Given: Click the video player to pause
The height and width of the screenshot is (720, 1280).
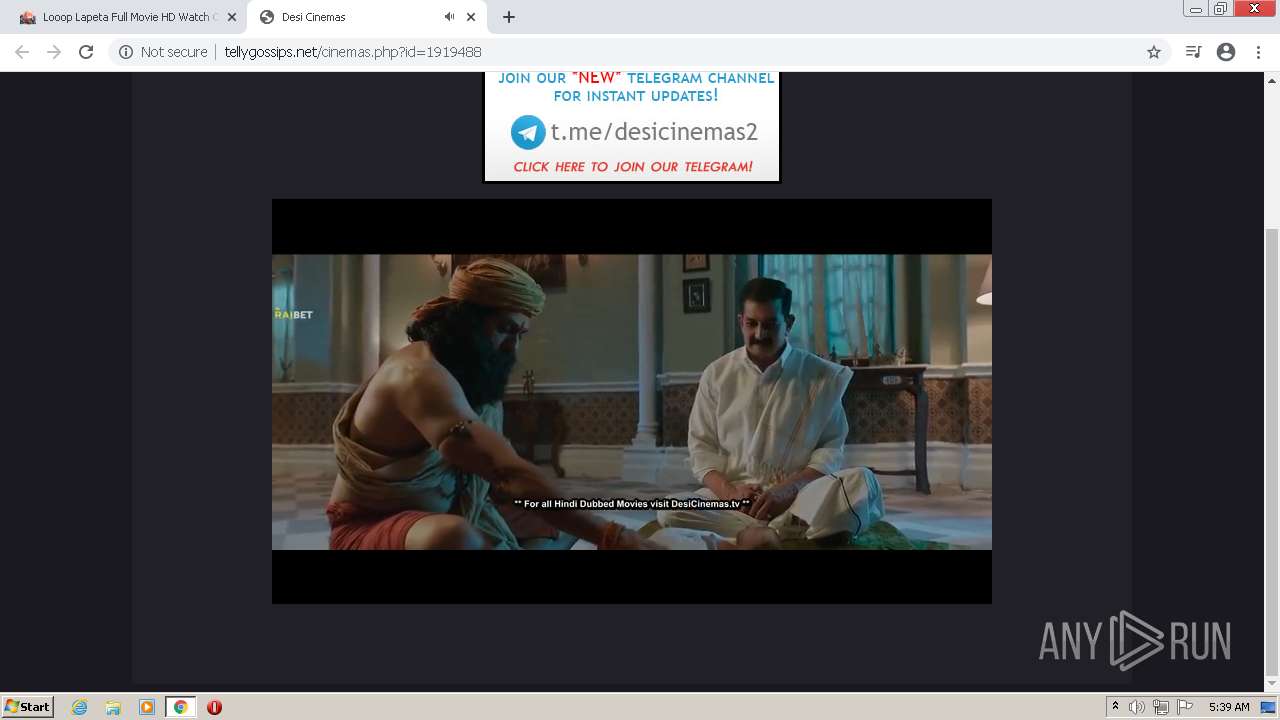Looking at the screenshot, I should tap(632, 401).
